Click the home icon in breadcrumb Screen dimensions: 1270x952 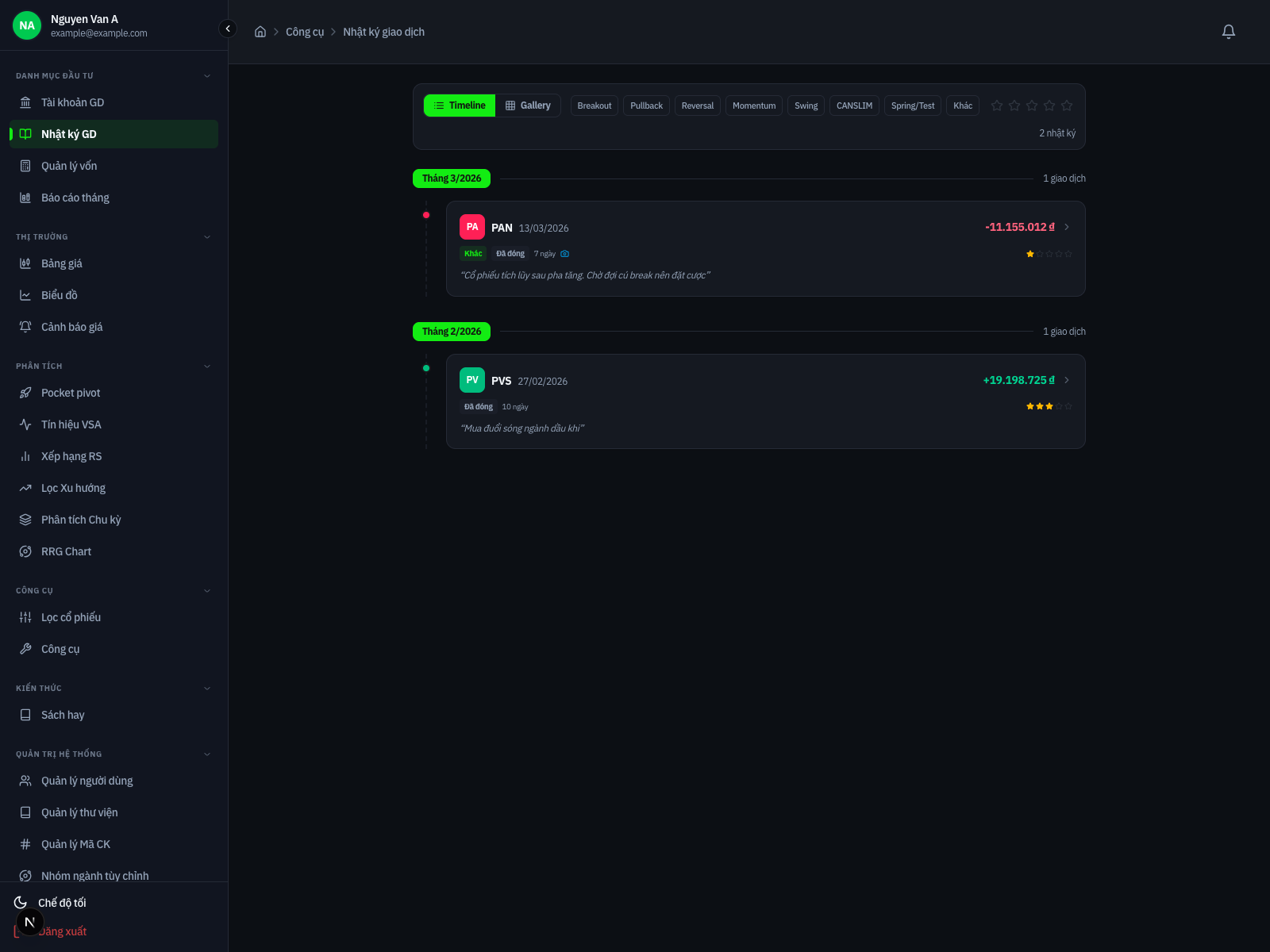pos(260,32)
